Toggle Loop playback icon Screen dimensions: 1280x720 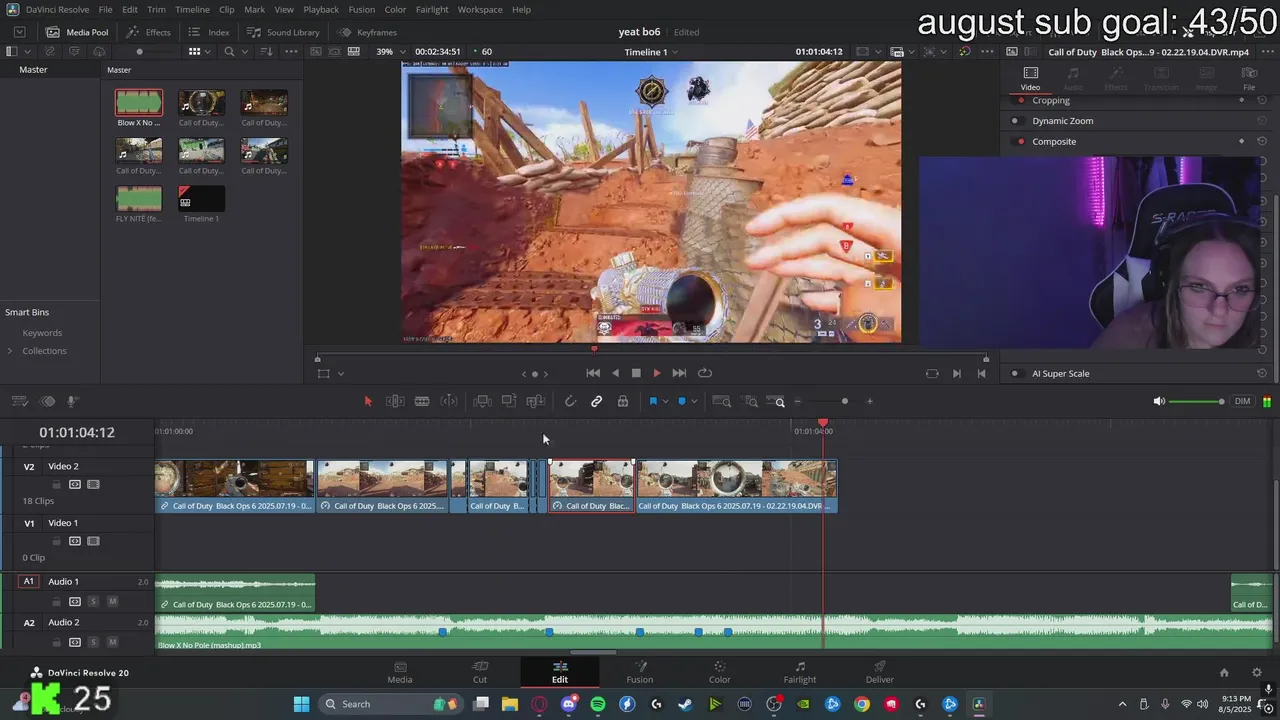[x=705, y=373]
